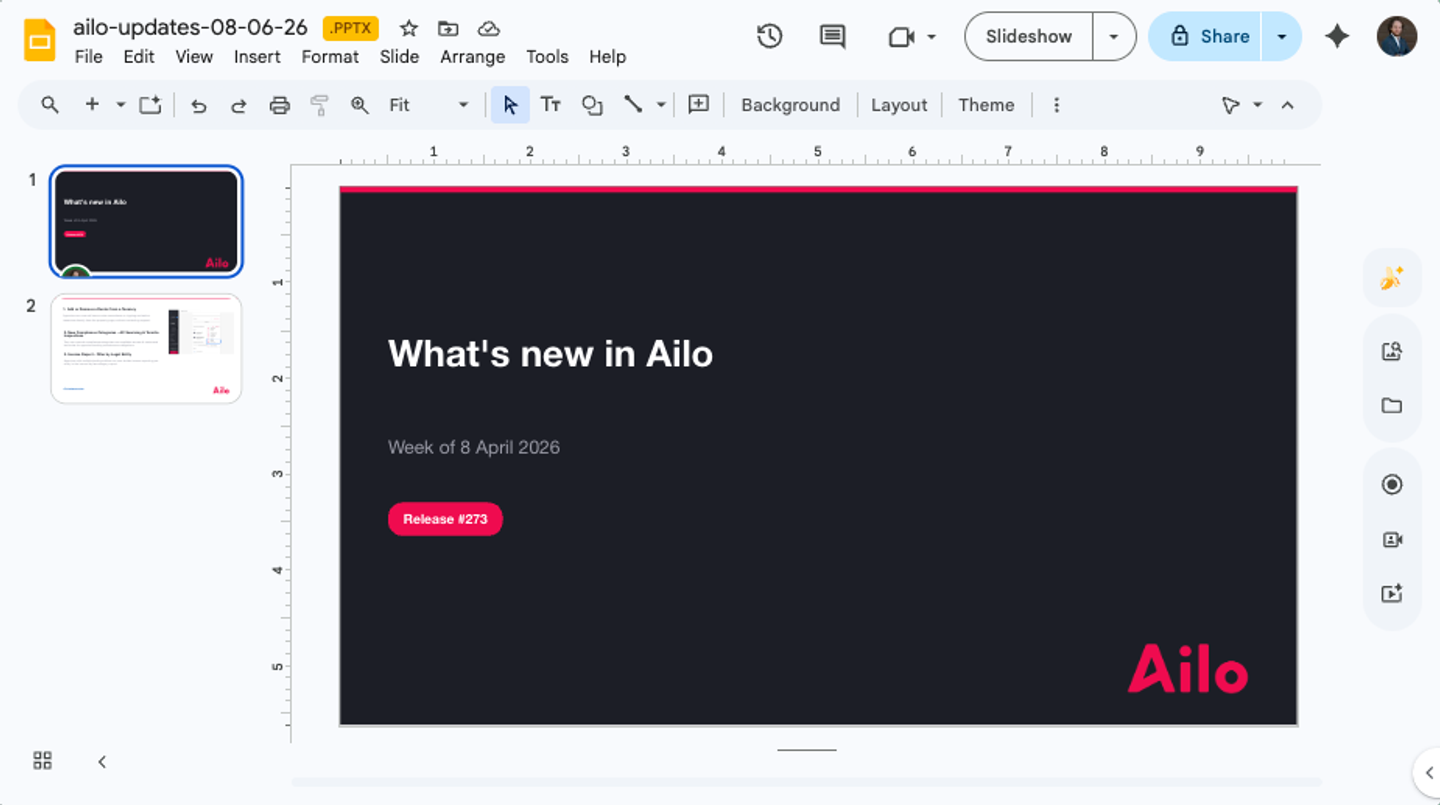The image size is (1440, 805).
Task: Select slide 2 thumbnail
Action: click(146, 349)
